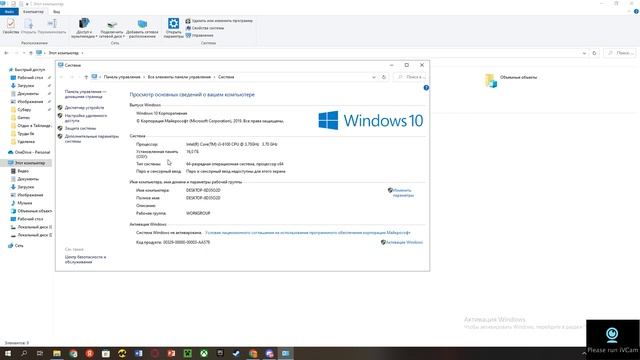Refresh the System window
The image size is (640, 360).
384,77
